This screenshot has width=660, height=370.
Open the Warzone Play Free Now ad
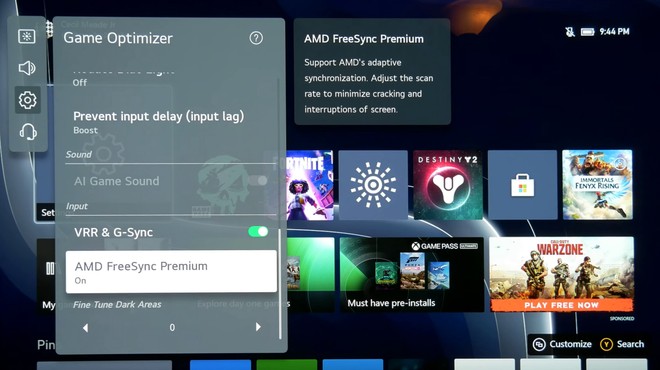[x=562, y=274]
